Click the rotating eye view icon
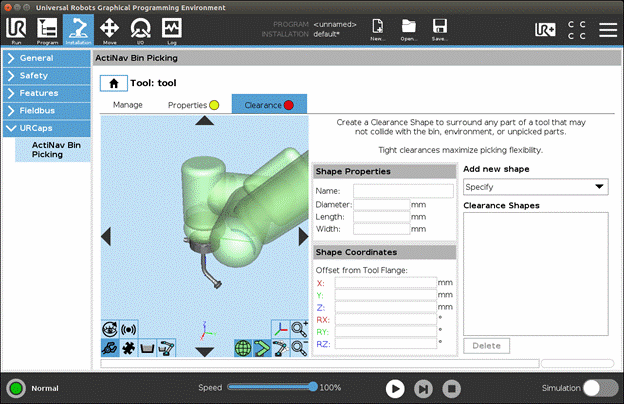 (x=109, y=329)
